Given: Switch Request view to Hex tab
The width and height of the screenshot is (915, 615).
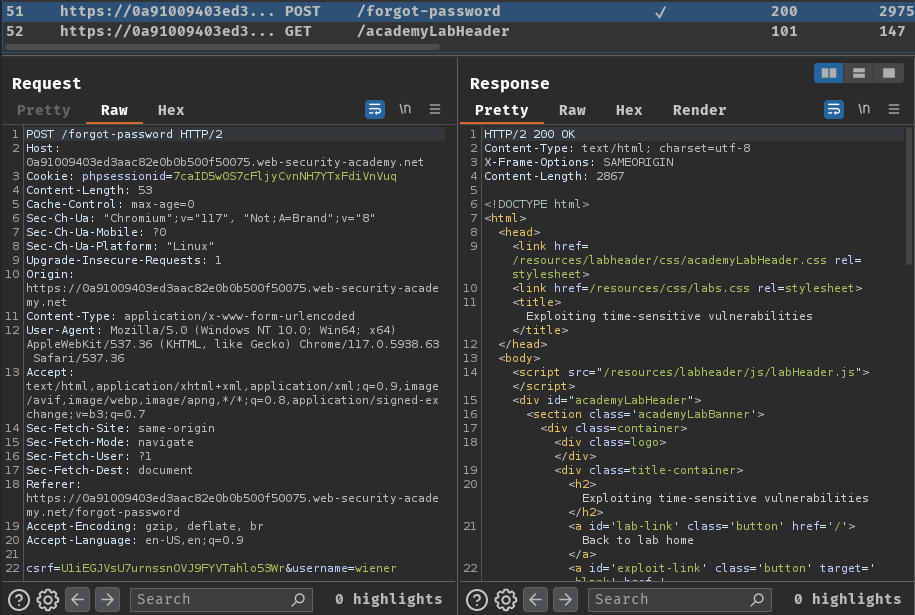Looking at the screenshot, I should pyautogui.click(x=171, y=110).
